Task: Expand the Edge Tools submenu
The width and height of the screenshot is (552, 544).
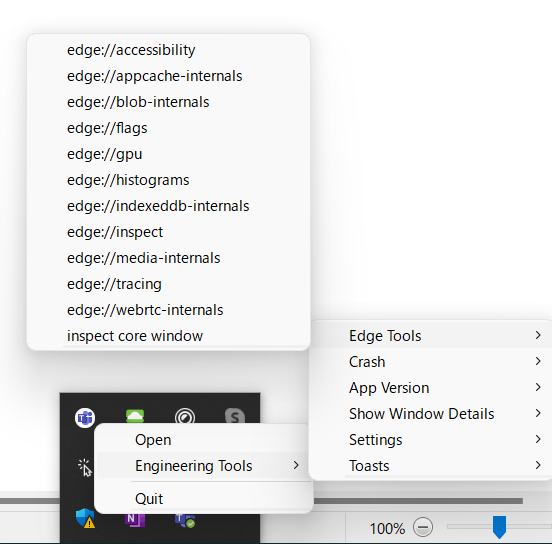Action: click(431, 336)
